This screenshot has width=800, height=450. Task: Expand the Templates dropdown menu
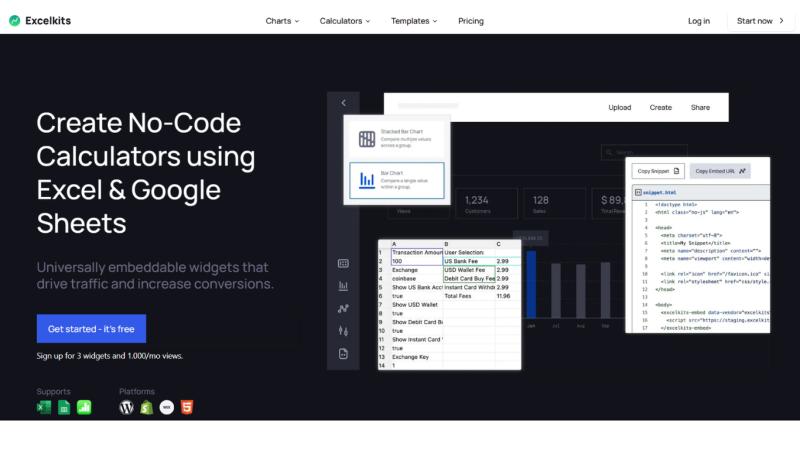pyautogui.click(x=414, y=21)
